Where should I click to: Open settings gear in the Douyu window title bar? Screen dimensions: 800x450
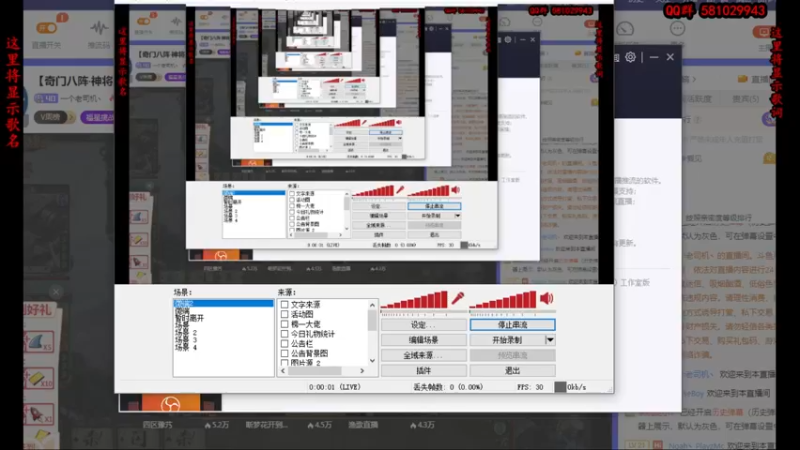631,57
